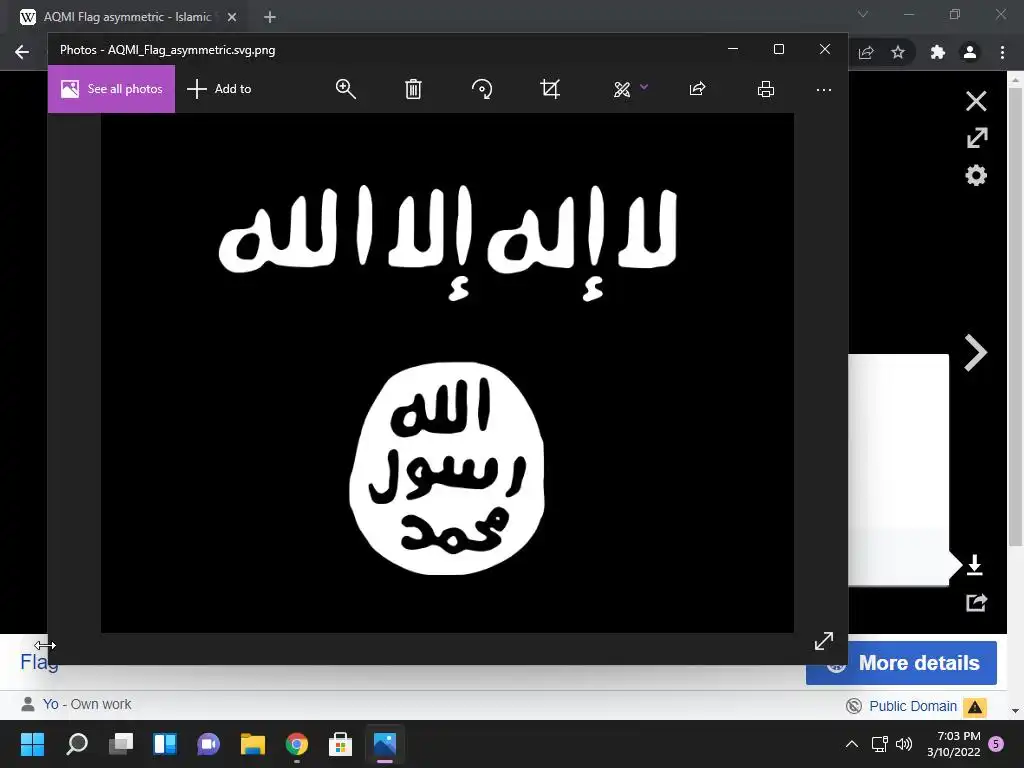Share the photo from Photos toolbar

point(697,89)
